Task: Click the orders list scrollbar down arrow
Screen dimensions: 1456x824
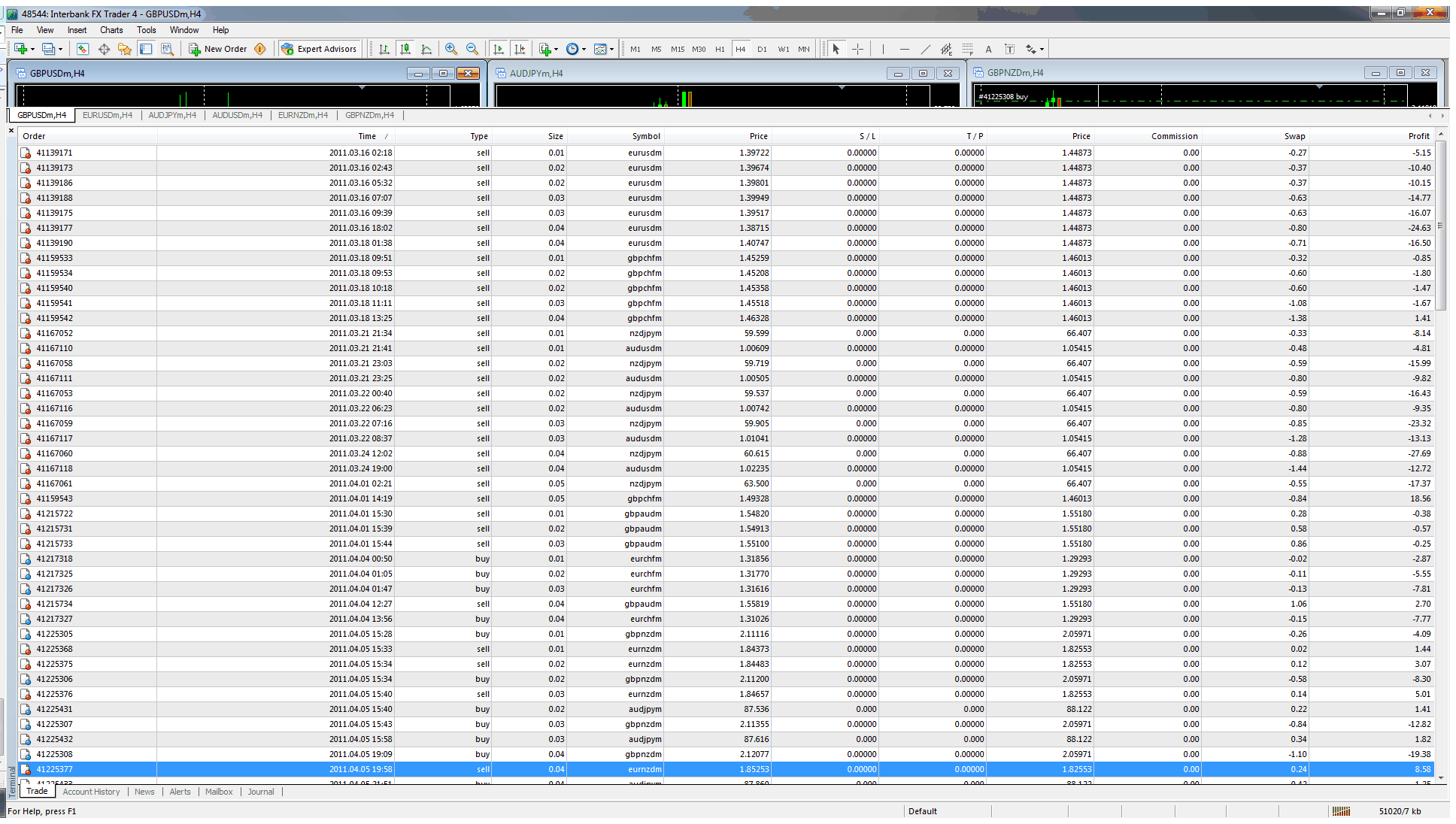Action: (1441, 778)
